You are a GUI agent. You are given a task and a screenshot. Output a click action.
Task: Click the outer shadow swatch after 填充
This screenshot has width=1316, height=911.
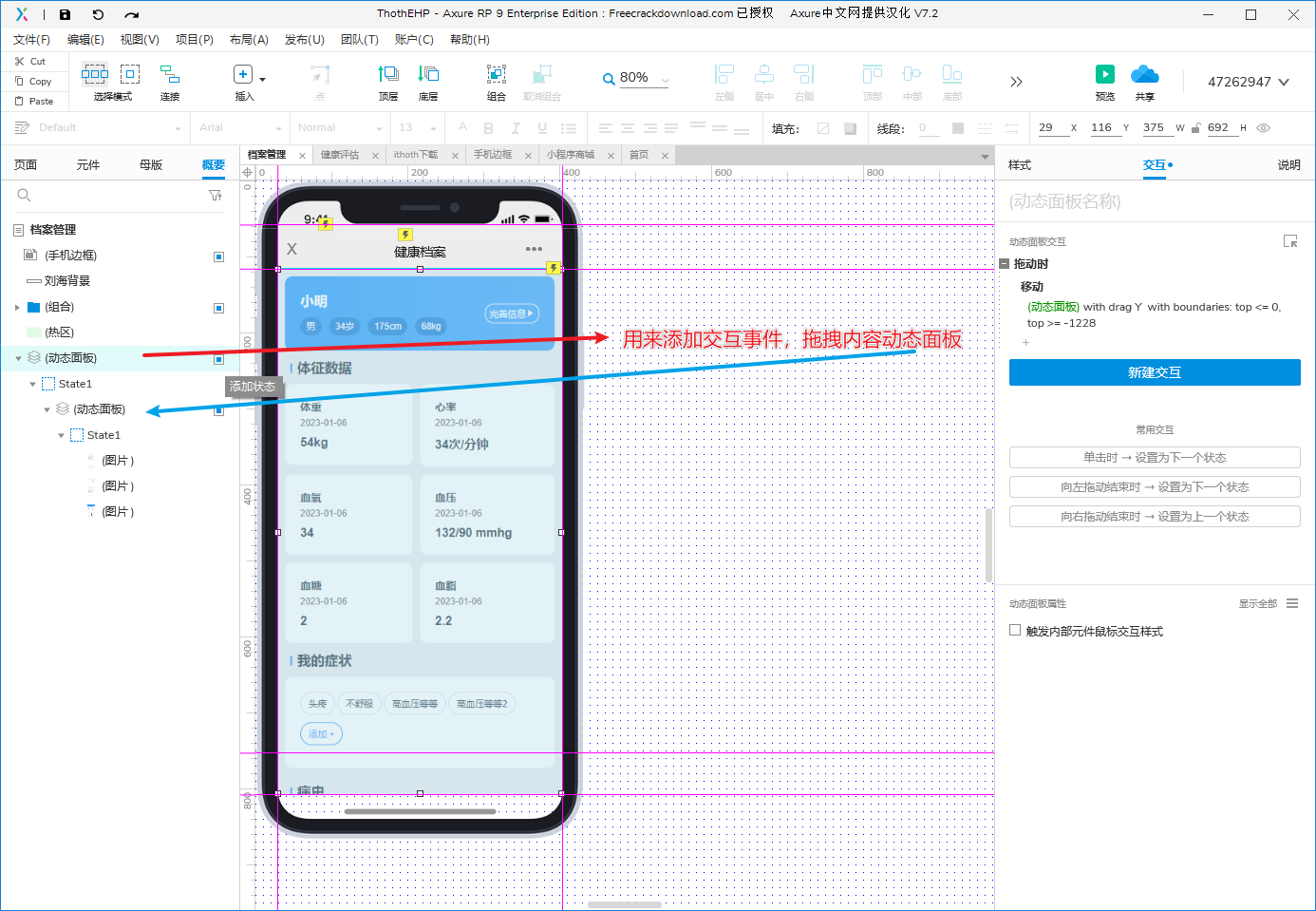(x=850, y=128)
